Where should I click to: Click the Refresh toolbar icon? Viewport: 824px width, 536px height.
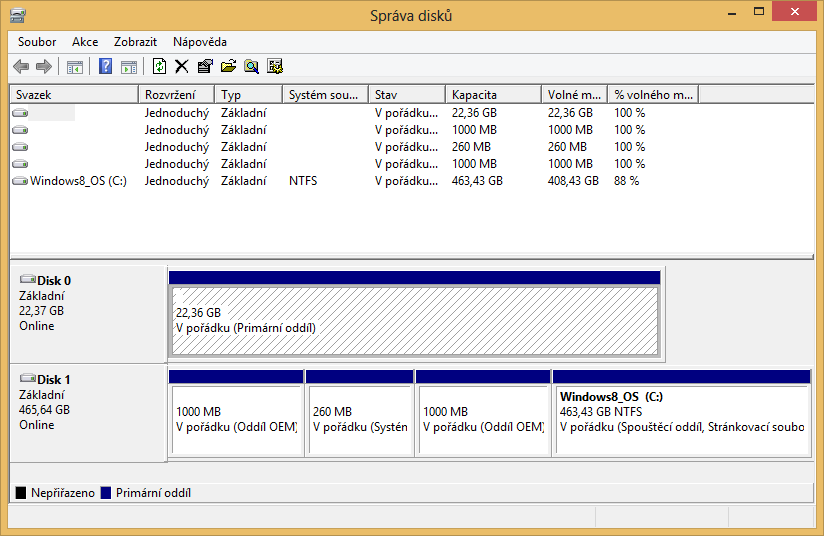[159, 67]
